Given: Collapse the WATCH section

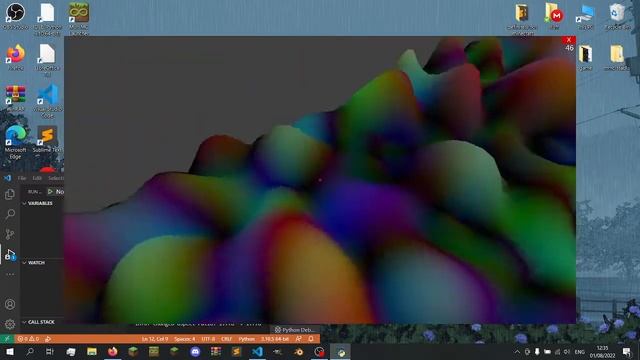Looking at the screenshot, I should coord(34,263).
